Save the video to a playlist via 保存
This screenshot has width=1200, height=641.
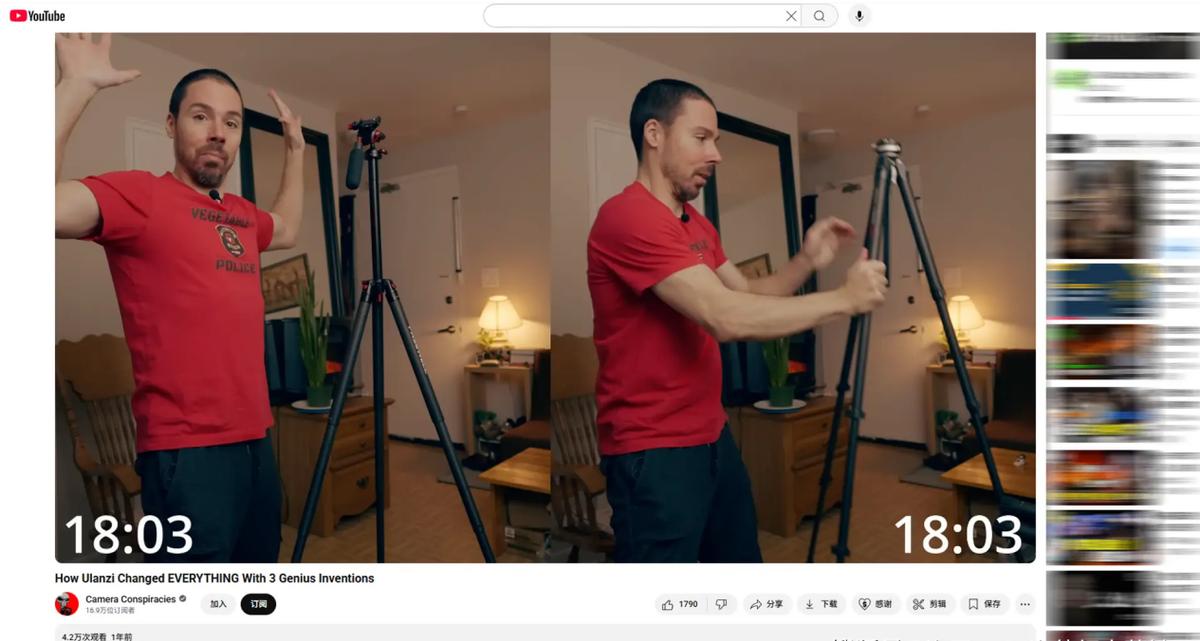click(x=984, y=604)
